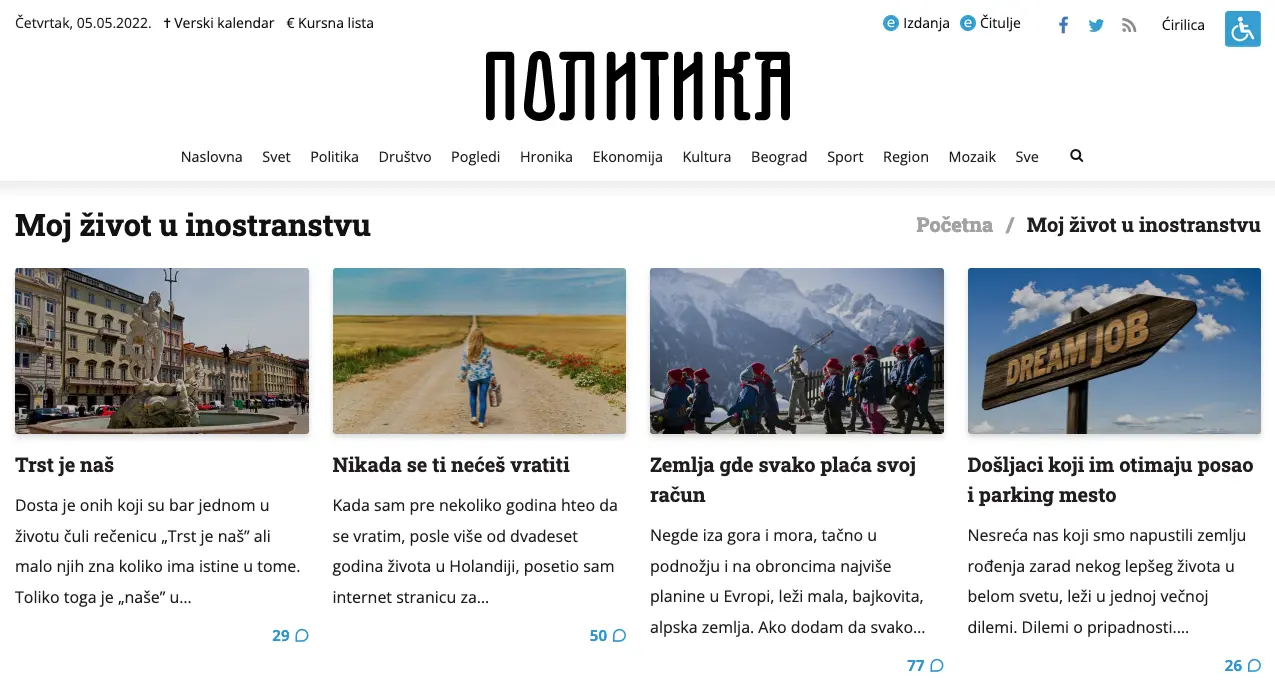The height and width of the screenshot is (690, 1275).
Task: Open the Twitter bird icon
Action: 1096,25
